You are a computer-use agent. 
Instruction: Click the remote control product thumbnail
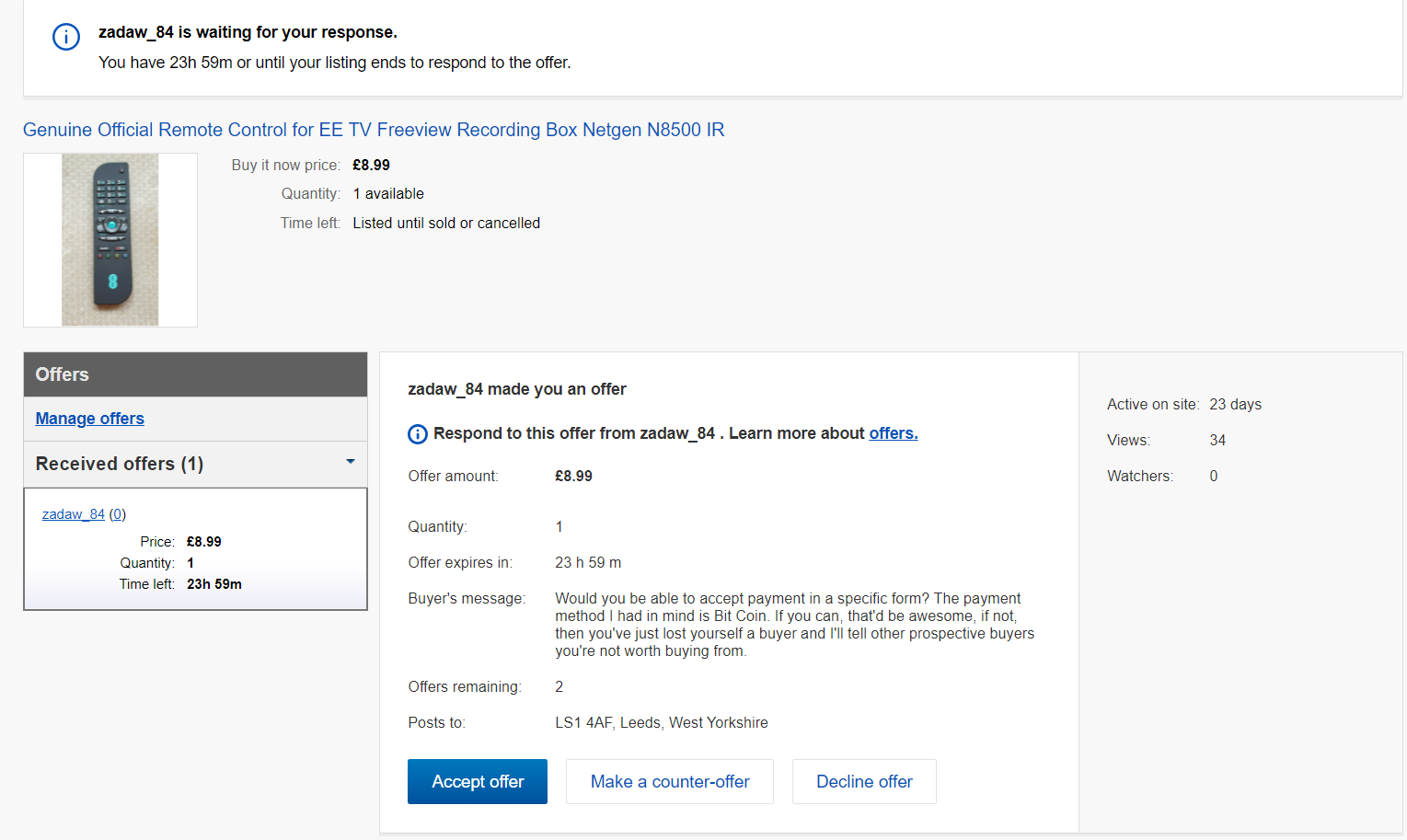tap(110, 239)
